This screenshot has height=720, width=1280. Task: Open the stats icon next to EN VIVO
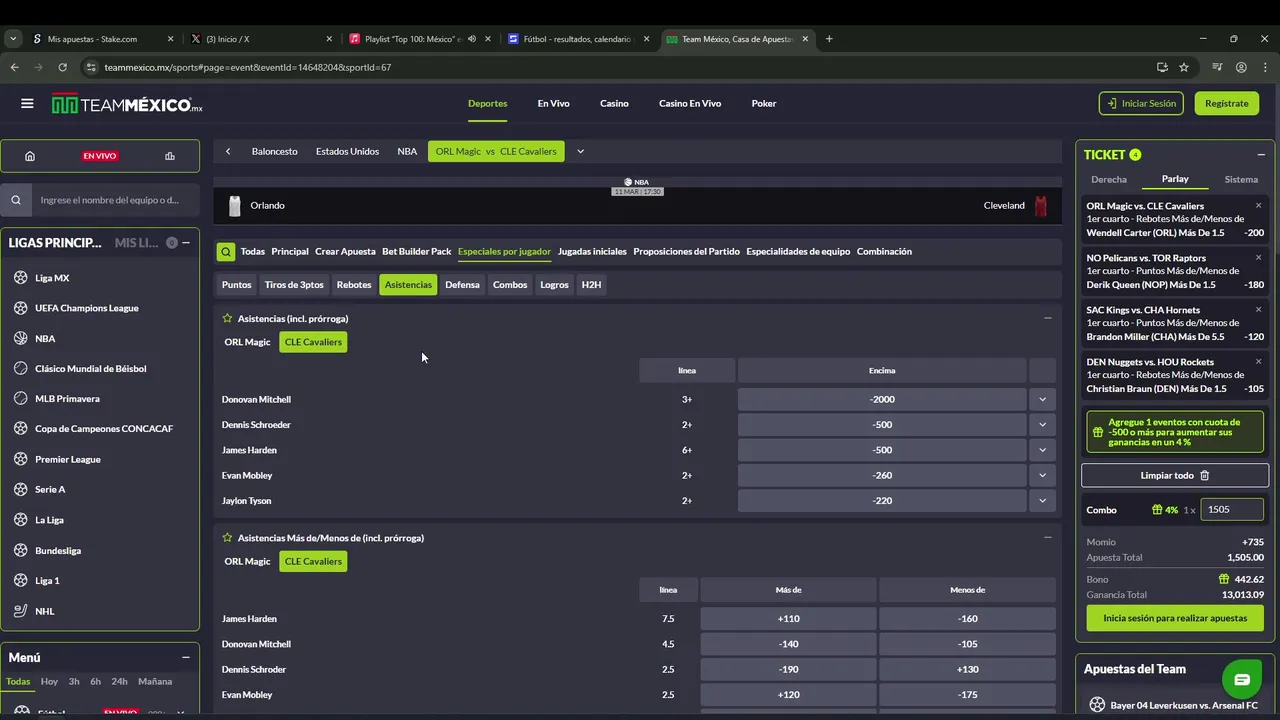pos(170,156)
